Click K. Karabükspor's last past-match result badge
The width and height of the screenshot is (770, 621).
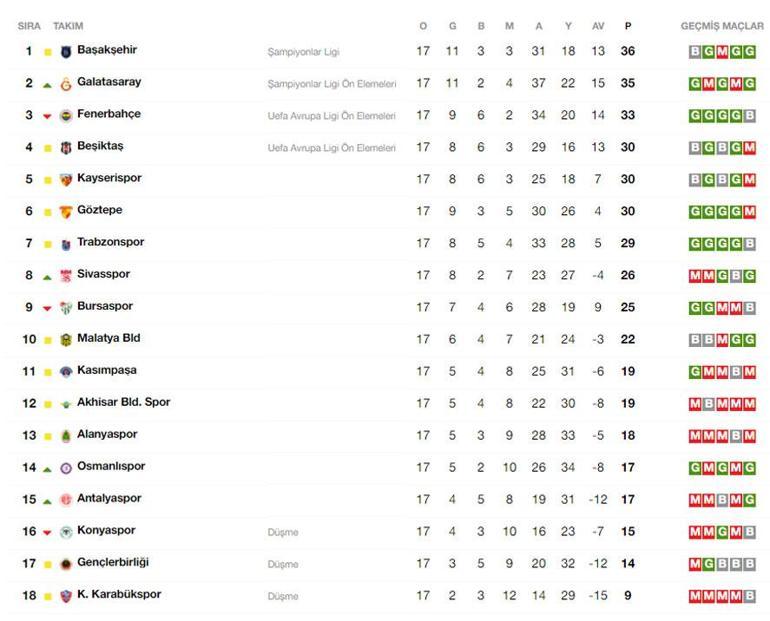[749, 596]
